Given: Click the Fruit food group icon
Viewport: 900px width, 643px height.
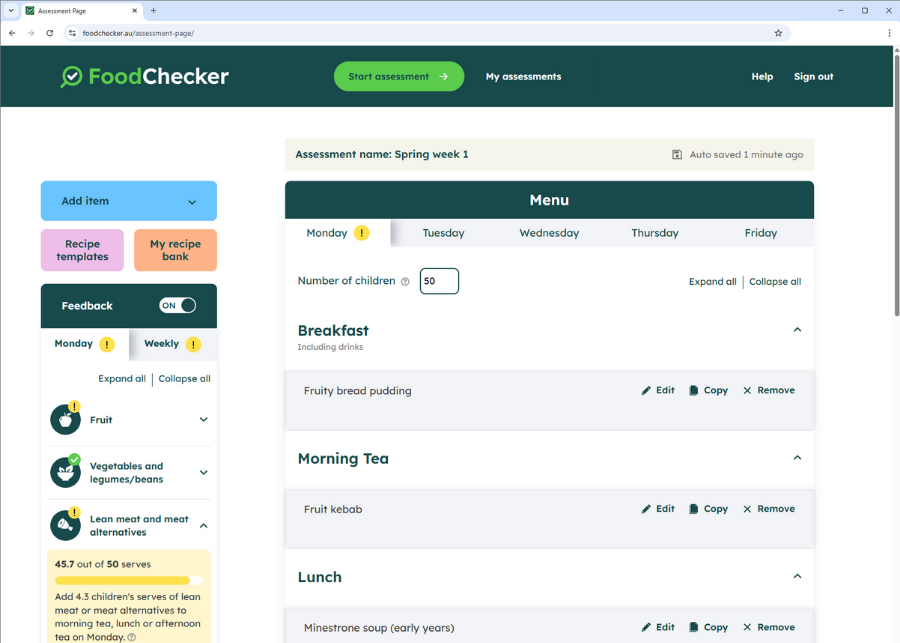Looking at the screenshot, I should click(65, 420).
